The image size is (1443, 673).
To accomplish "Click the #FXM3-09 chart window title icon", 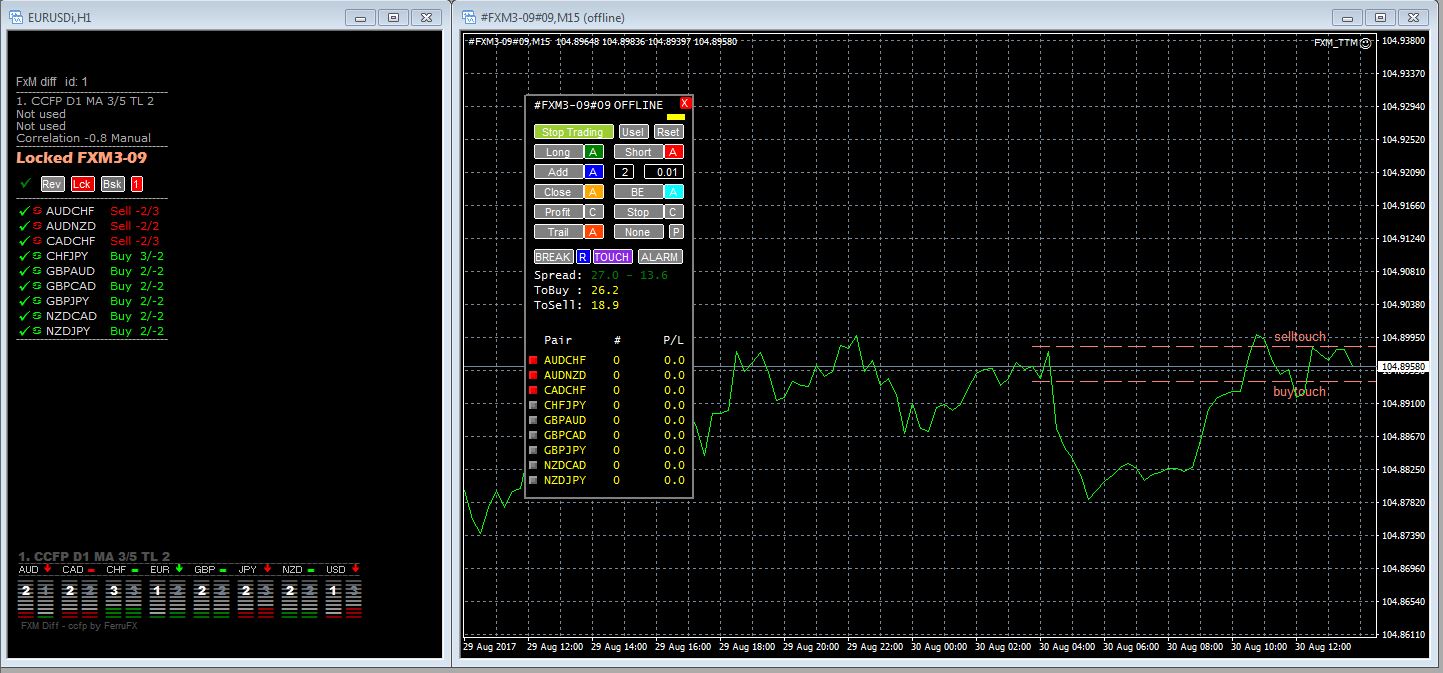I will pos(467,16).
